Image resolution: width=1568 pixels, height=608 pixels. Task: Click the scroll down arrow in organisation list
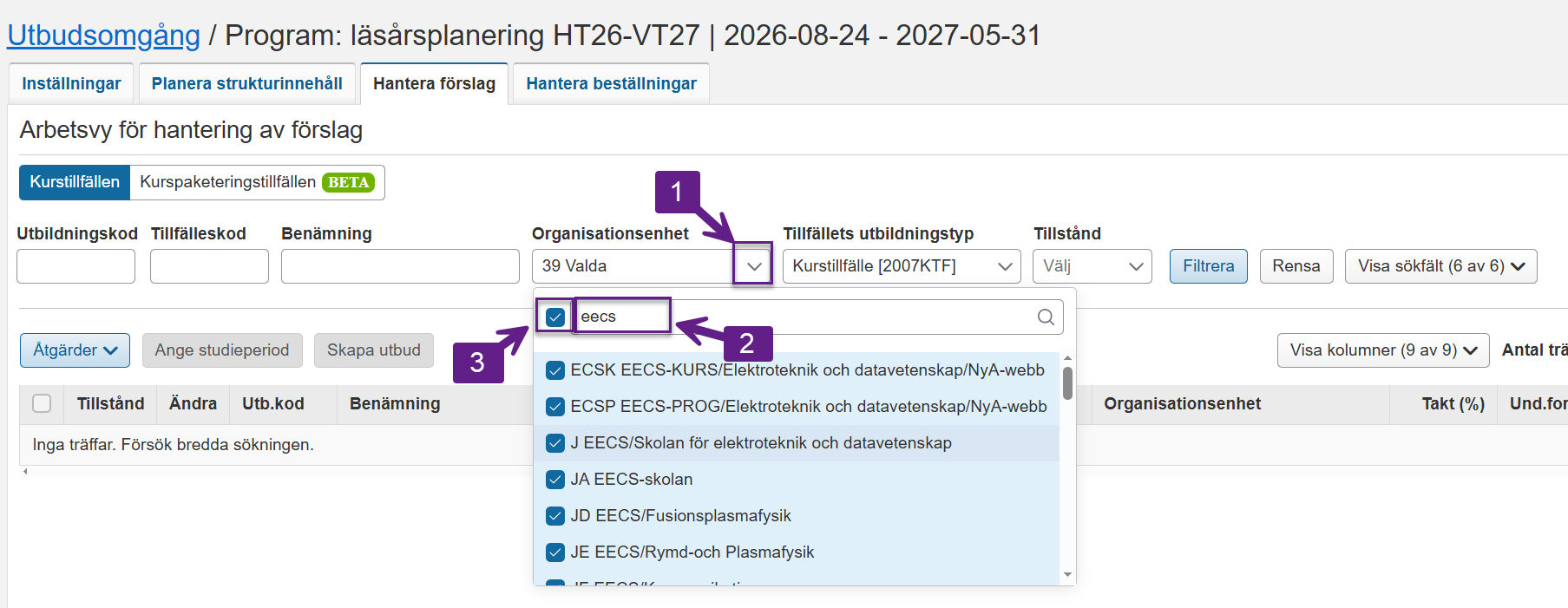coord(1067,574)
